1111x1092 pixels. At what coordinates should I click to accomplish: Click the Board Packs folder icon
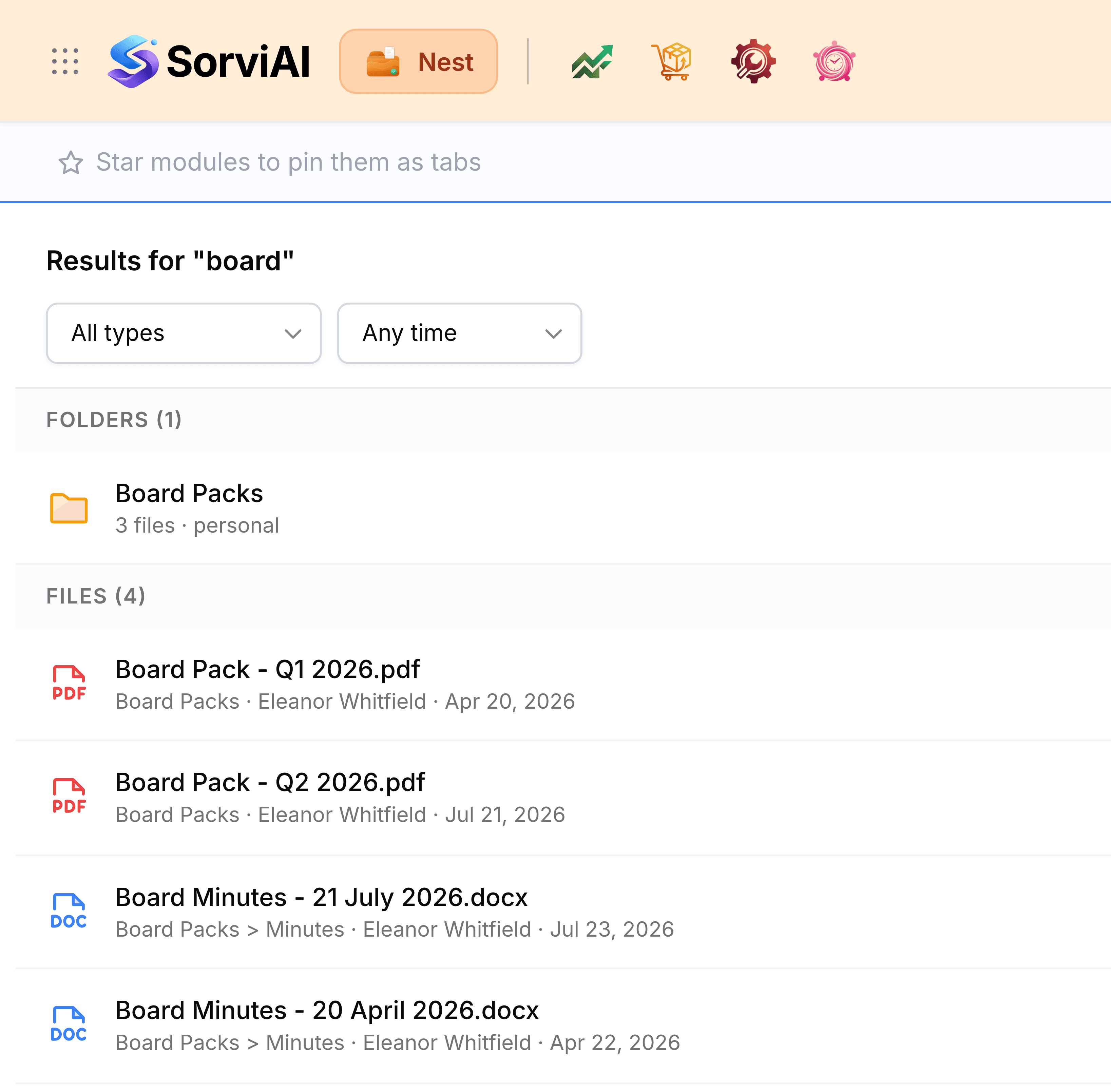(x=69, y=508)
